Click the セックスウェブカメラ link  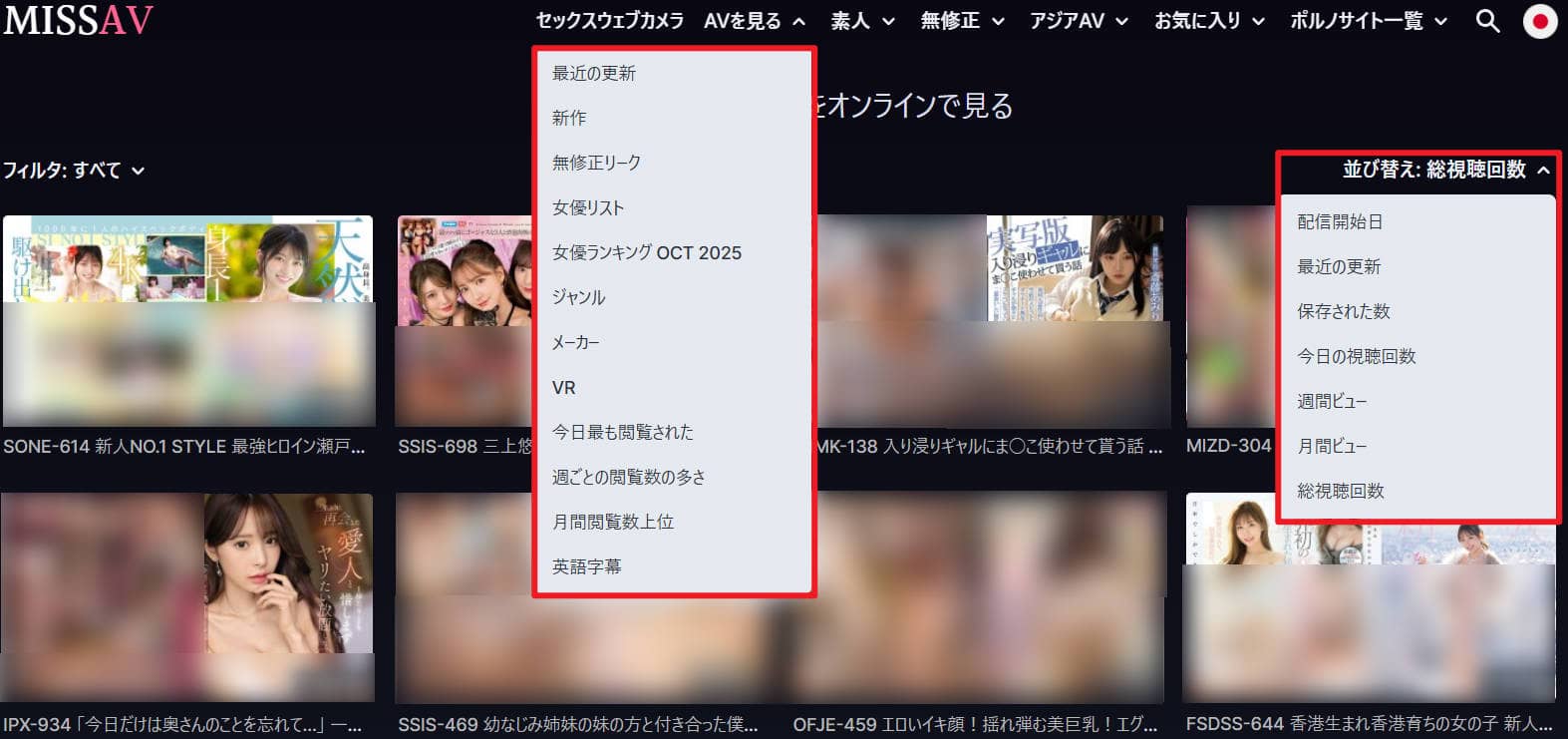click(x=609, y=21)
